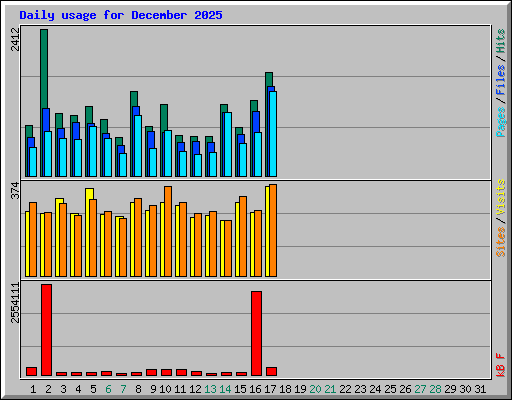Image resolution: width=512 pixels, height=400 pixels.
Task: Click the green day 20 axis label
Action: (x=315, y=389)
